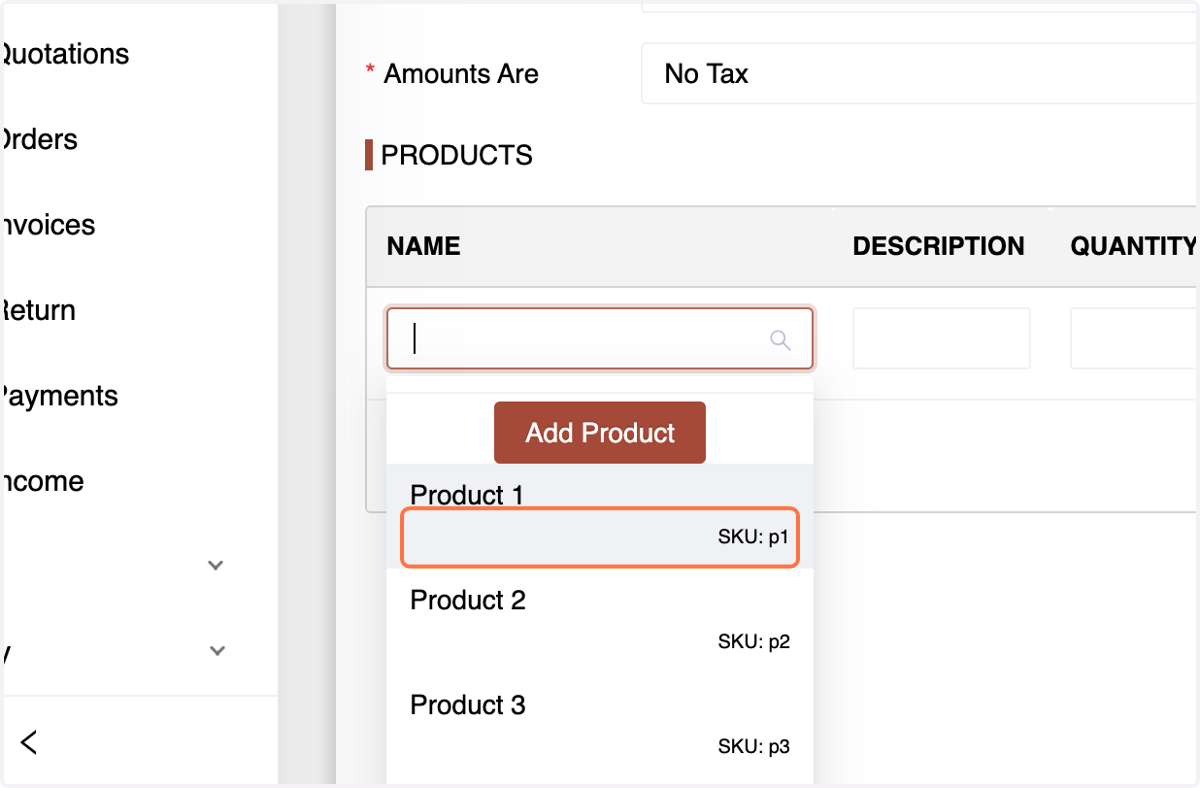Screen dimensions: 1200x788
Task: Click the NAME column header
Action: point(424,247)
